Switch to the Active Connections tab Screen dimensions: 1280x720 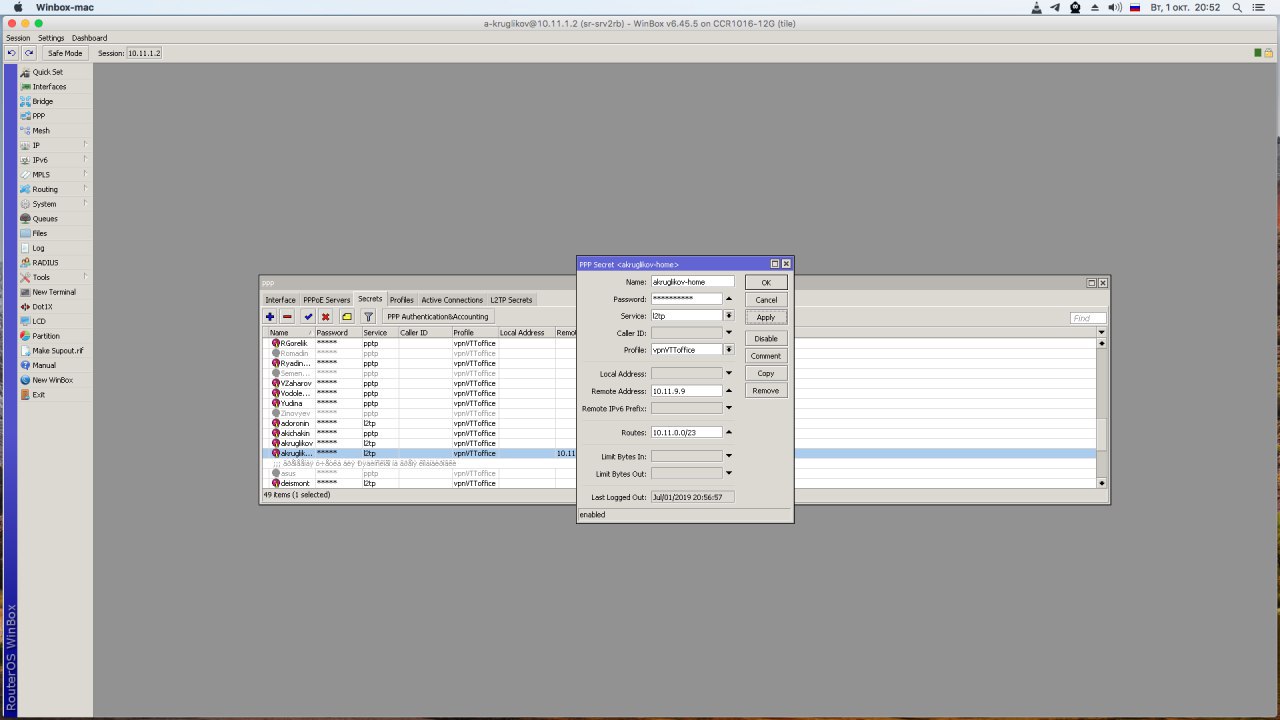click(451, 300)
